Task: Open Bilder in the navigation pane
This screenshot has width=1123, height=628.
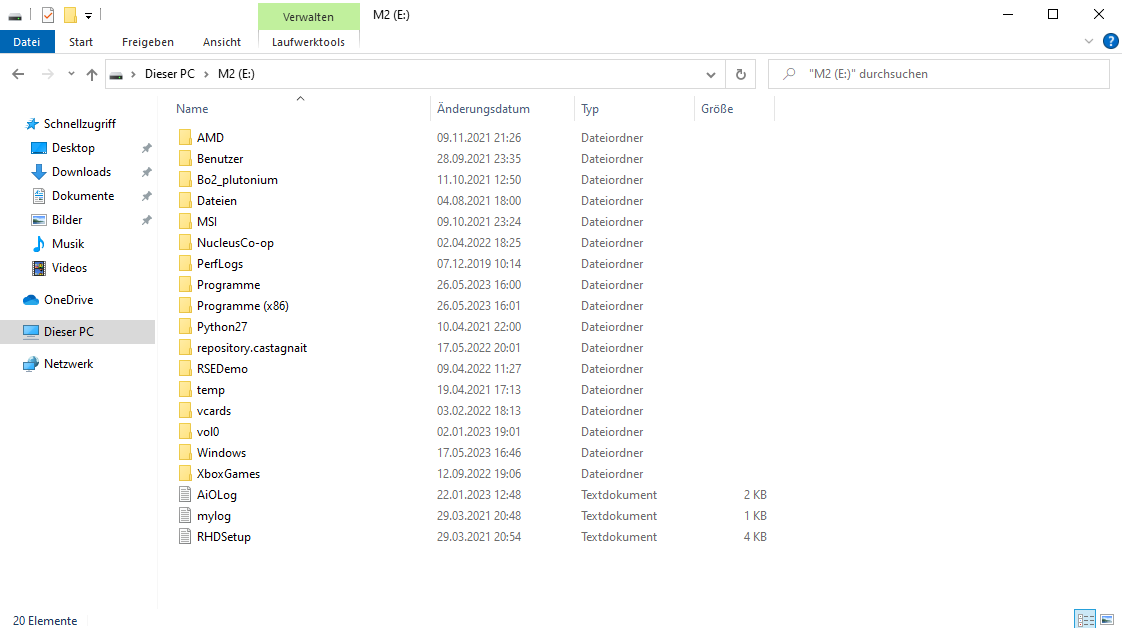Action: [67, 220]
